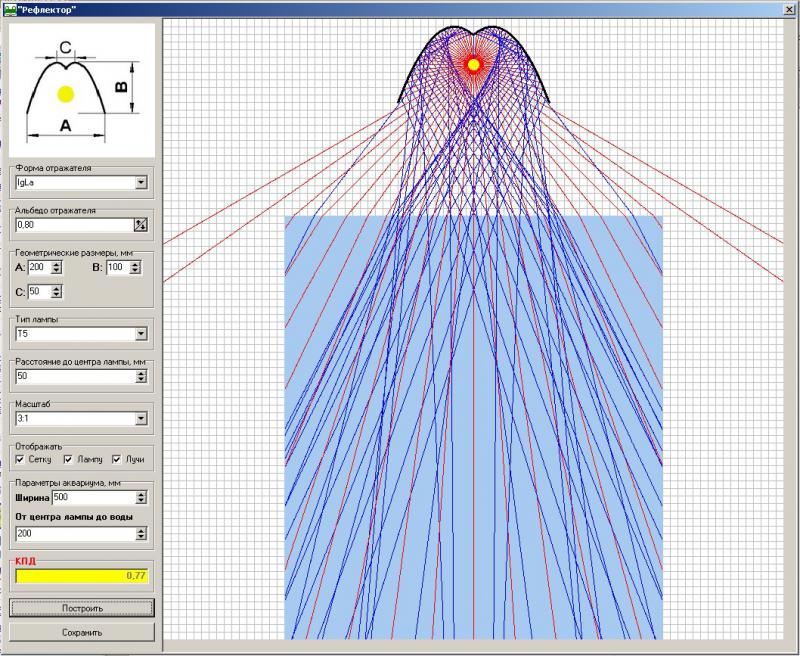This screenshot has height=656, width=800.
Task: Click the yellow lamp in the ray diagram
Action: coord(474,64)
